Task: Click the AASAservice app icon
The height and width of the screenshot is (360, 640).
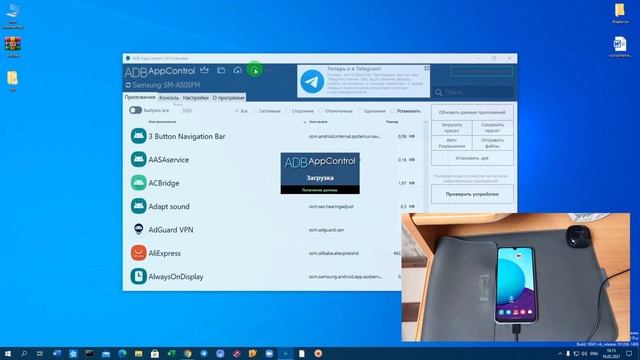Action: click(x=138, y=159)
